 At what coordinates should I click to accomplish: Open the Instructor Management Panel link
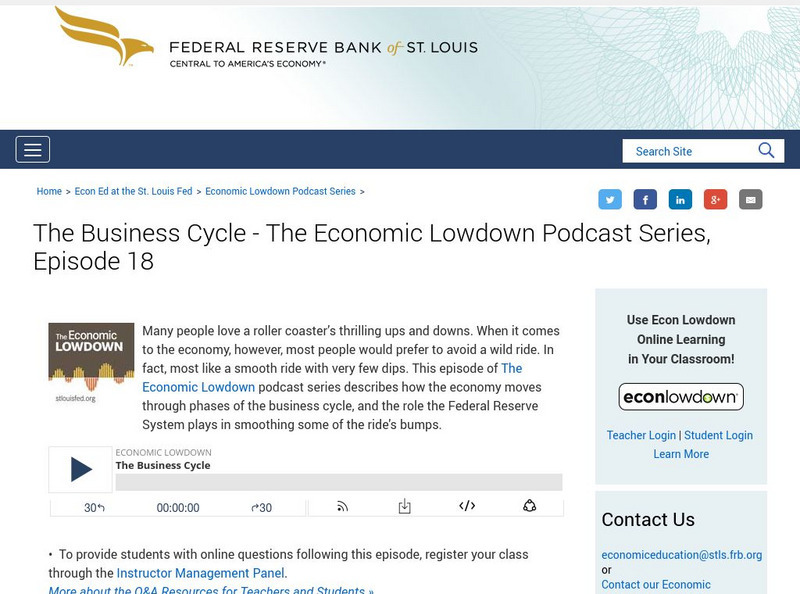point(201,572)
